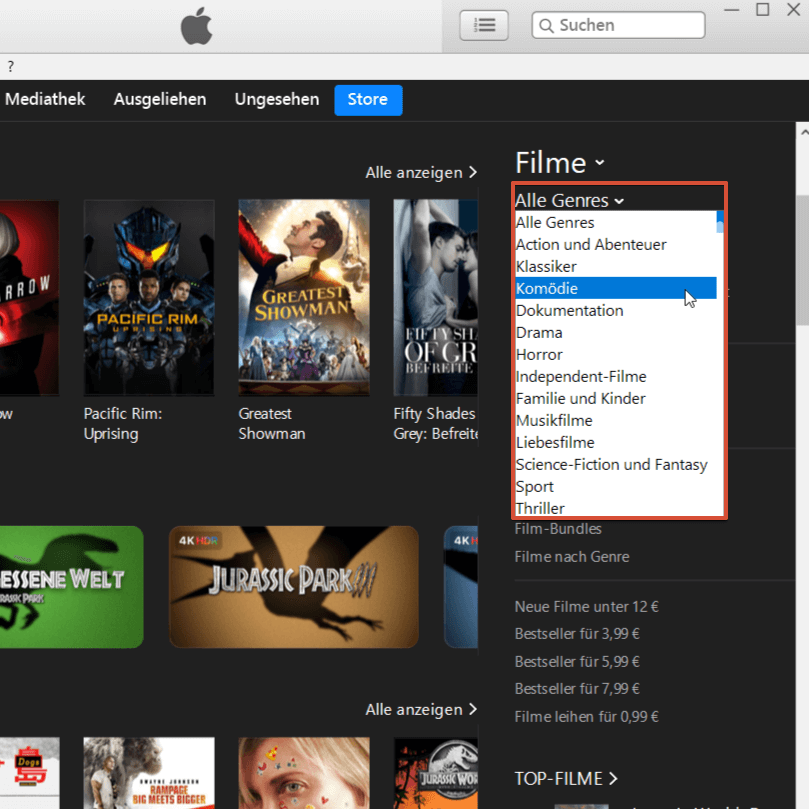This screenshot has height=809, width=809.
Task: Open the Fifty Shades of Grey poster
Action: [x=435, y=298]
